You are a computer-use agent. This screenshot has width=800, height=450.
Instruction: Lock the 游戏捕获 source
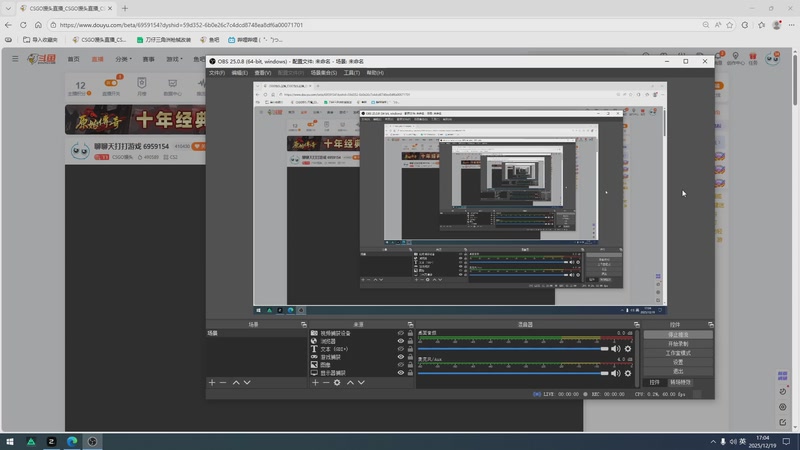pos(410,357)
